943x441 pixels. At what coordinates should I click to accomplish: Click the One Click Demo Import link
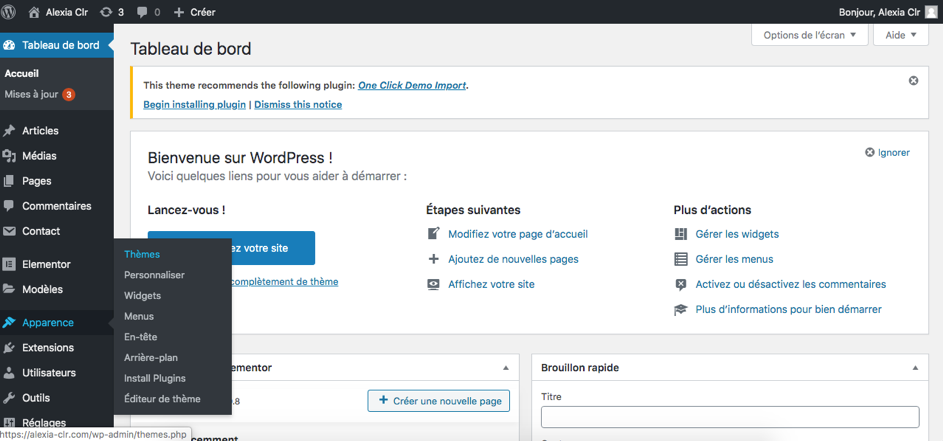412,85
